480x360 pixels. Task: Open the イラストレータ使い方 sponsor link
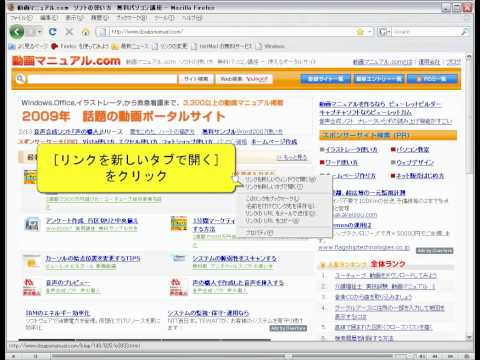351,150
